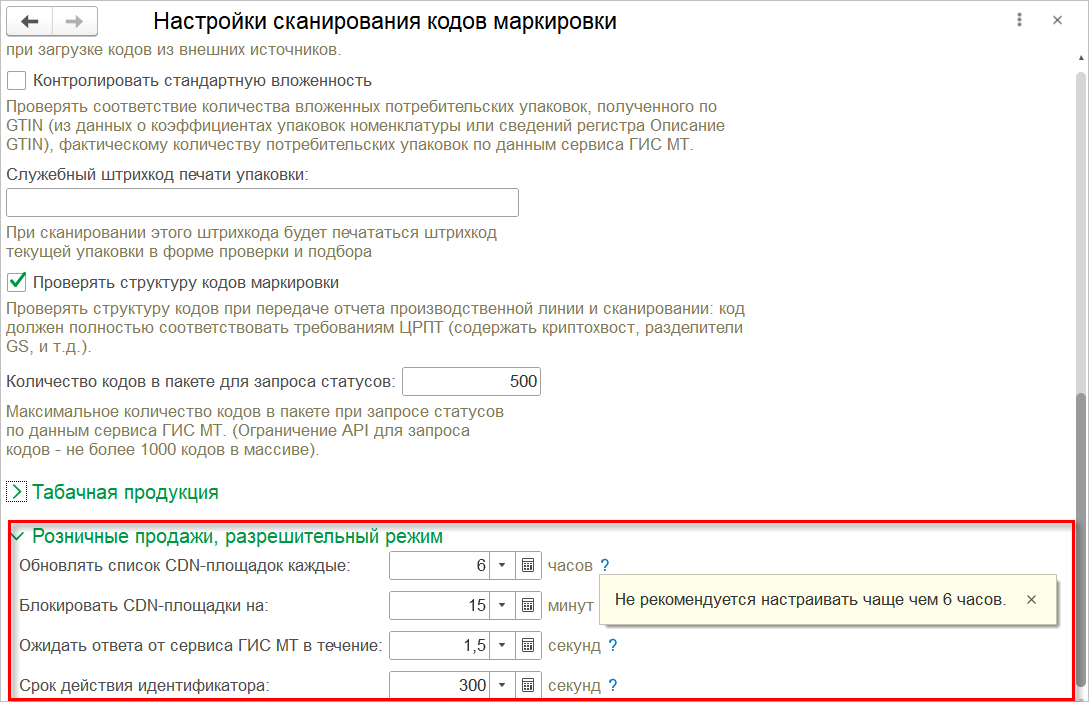
Task: Uncheck 'Проверять структуру кодов маркировки'
Action: pos(17,283)
